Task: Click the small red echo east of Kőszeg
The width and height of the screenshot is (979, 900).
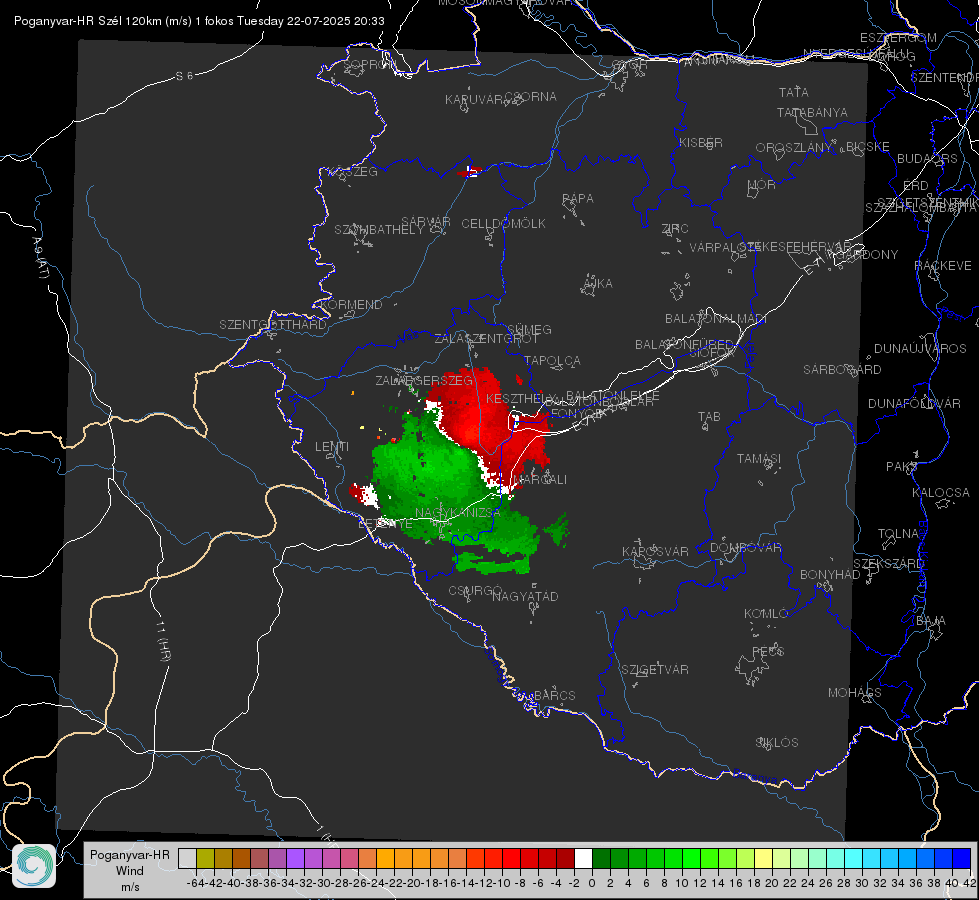Action: pos(470,171)
